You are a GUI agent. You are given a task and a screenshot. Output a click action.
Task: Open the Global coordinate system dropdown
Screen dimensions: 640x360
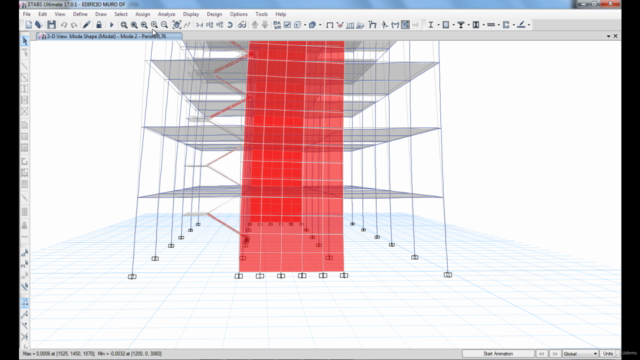point(580,353)
